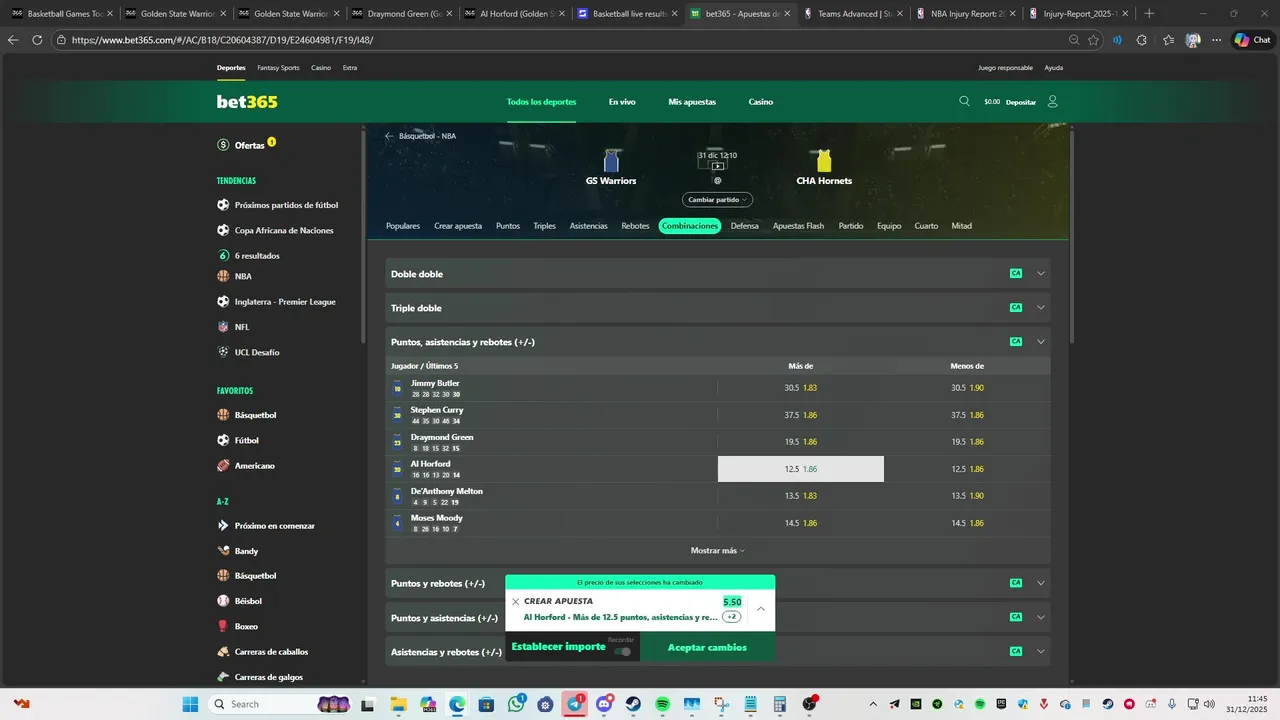Open the Ofertas section

pyautogui.click(x=249, y=145)
